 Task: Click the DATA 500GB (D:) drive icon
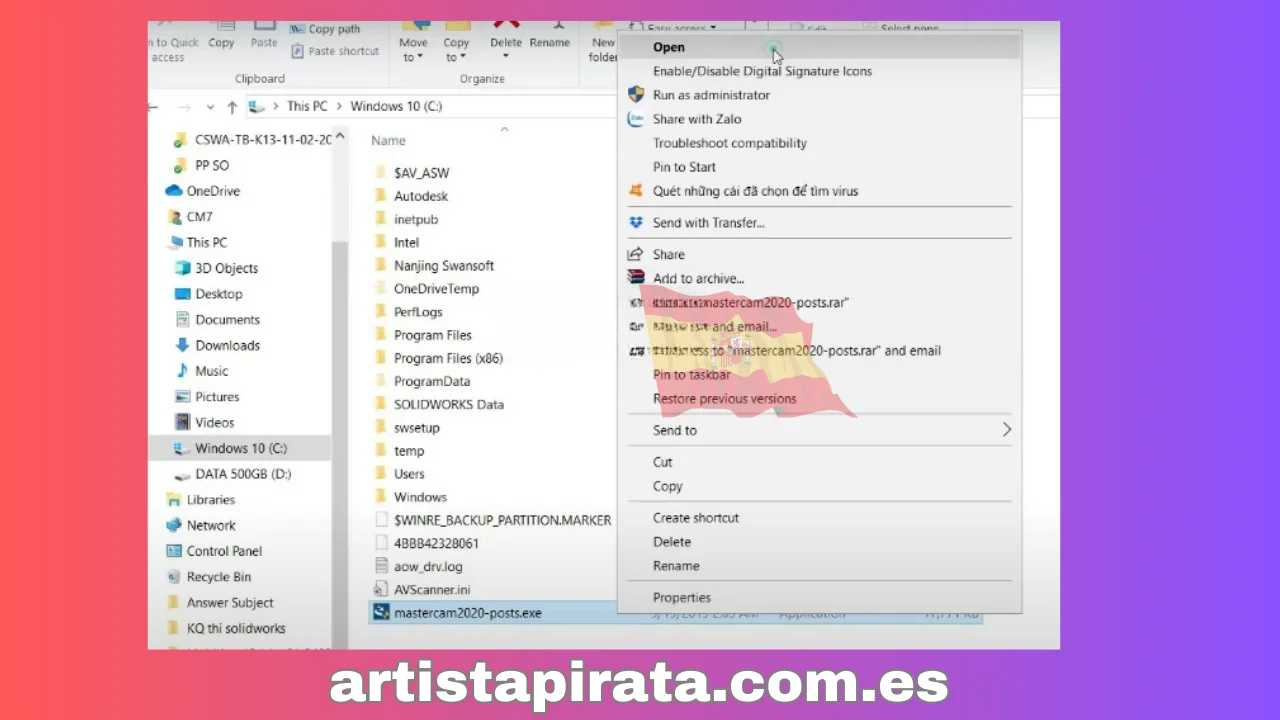coord(183,474)
